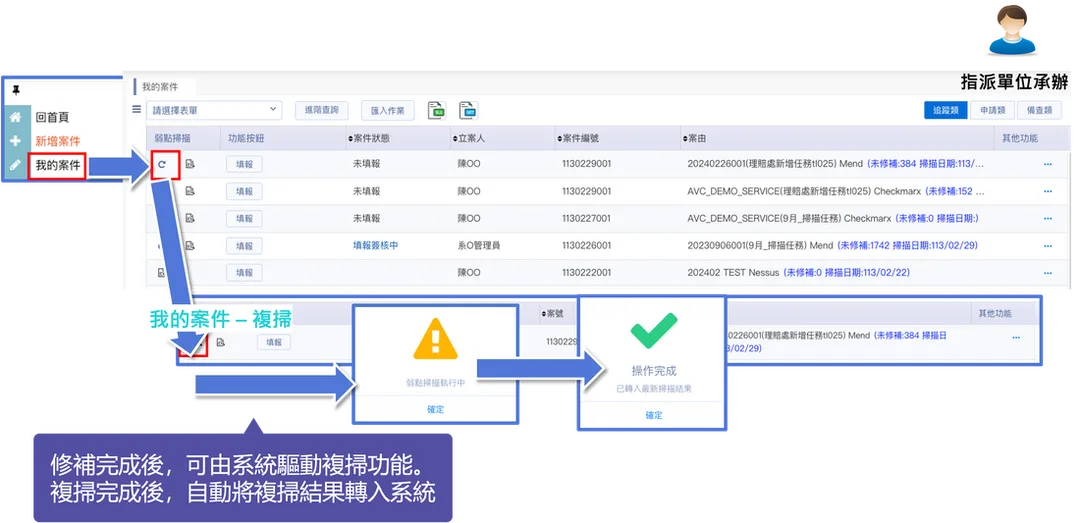Screen dimensions: 1080x523
Task: Open document icon in 20240226001 Mend row
Action: [x=190, y=164]
